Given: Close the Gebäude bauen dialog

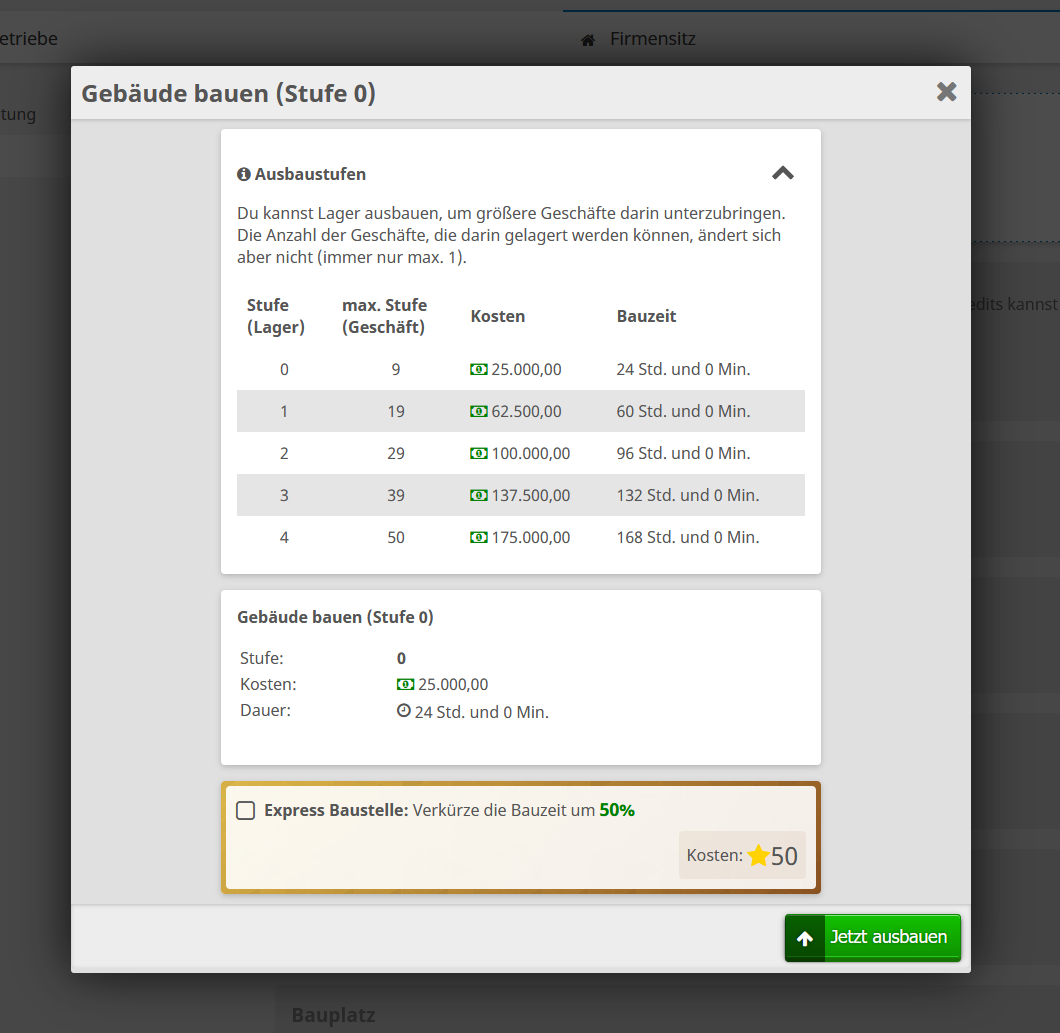Looking at the screenshot, I should [x=946, y=92].
